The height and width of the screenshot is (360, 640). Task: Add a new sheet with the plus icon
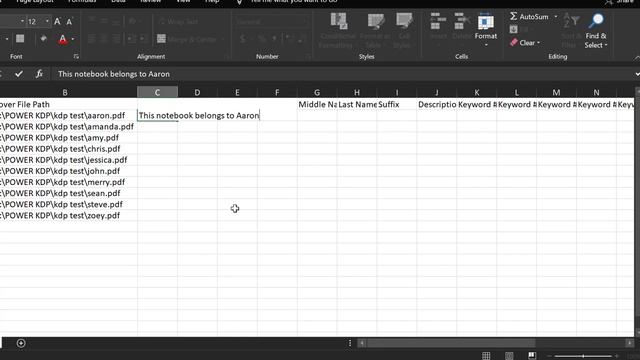click(21, 343)
